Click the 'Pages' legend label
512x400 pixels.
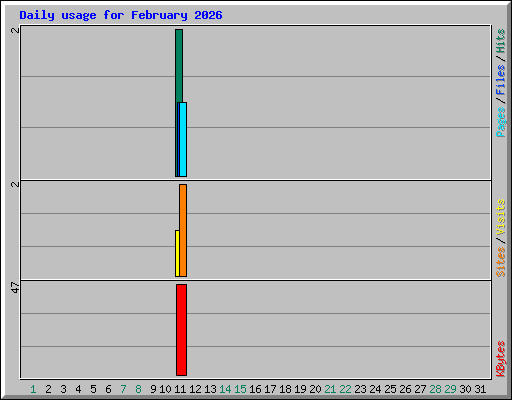point(500,122)
